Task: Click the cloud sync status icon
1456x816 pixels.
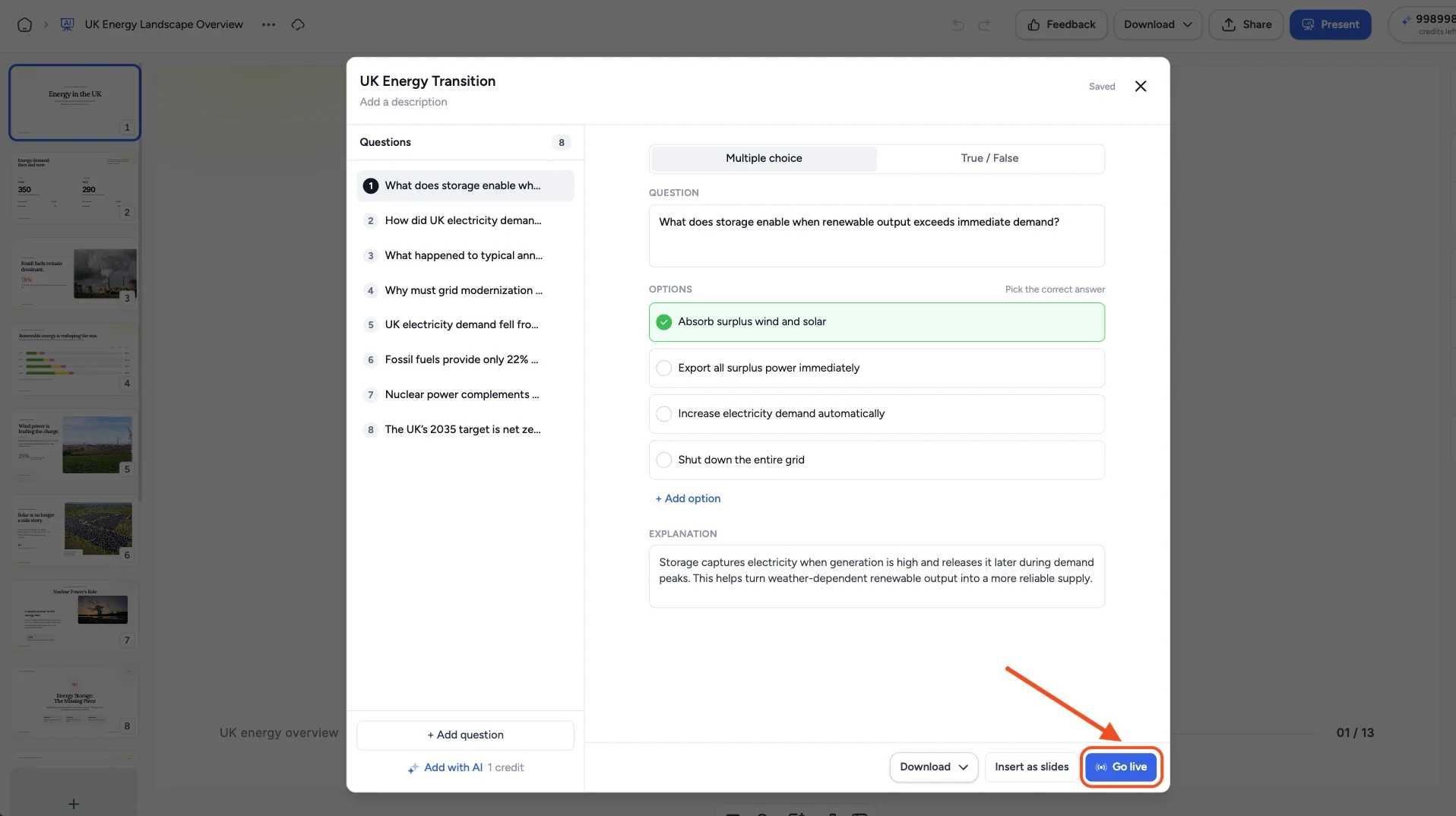Action: [298, 24]
